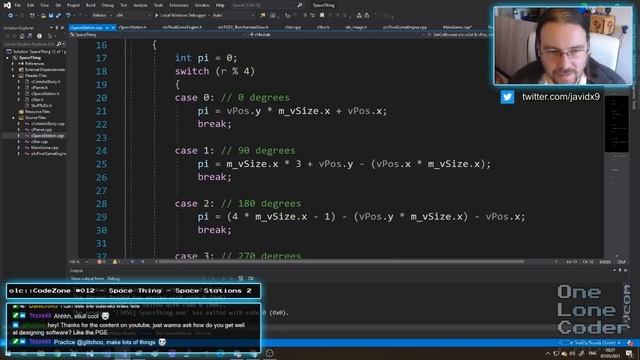Select the Resource Files folder
The width and height of the screenshot is (640, 360).
pos(37,111)
